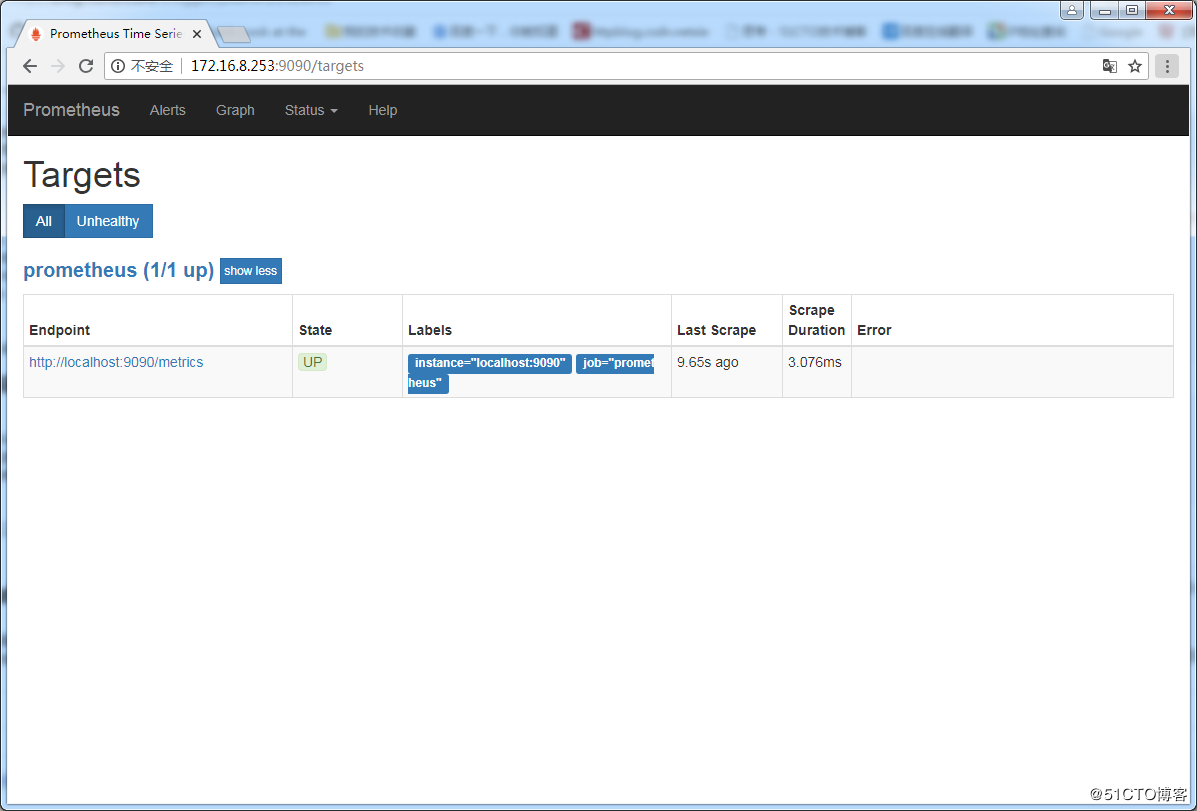Screen dimensions: 1197x811
Task: Click the instance="localhost:9090" label
Action: 489,363
